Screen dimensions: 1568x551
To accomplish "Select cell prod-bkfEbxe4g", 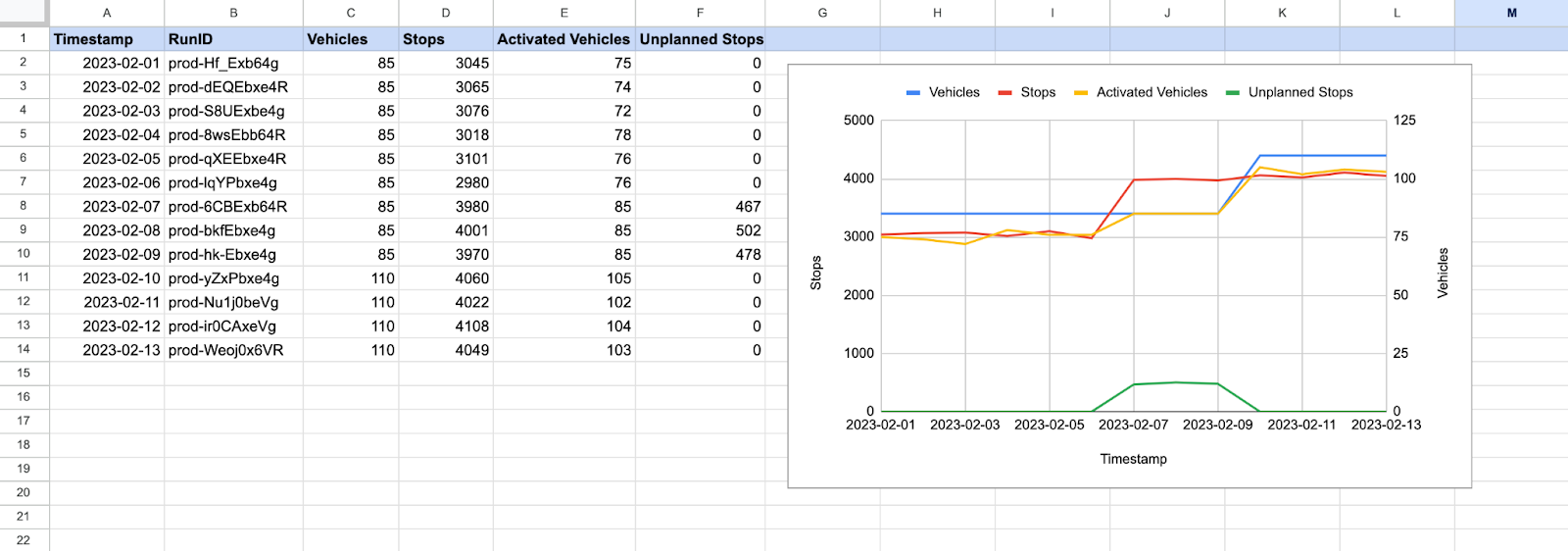I will pyautogui.click(x=233, y=230).
